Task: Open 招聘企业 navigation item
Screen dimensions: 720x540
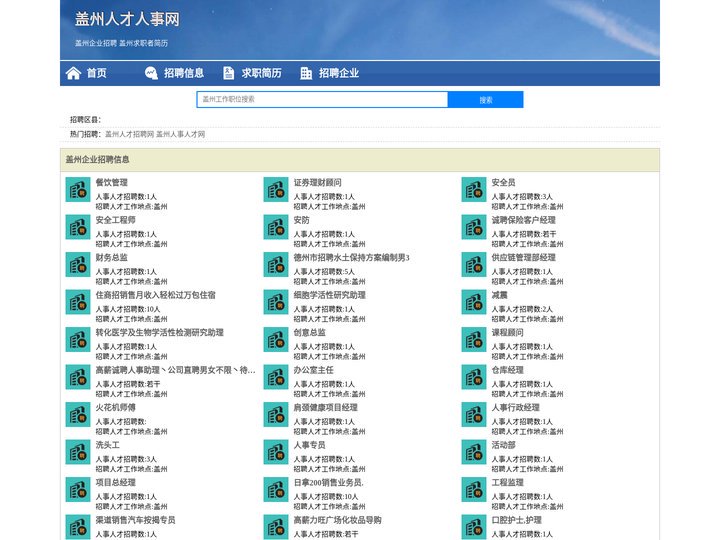Action: tap(339, 73)
